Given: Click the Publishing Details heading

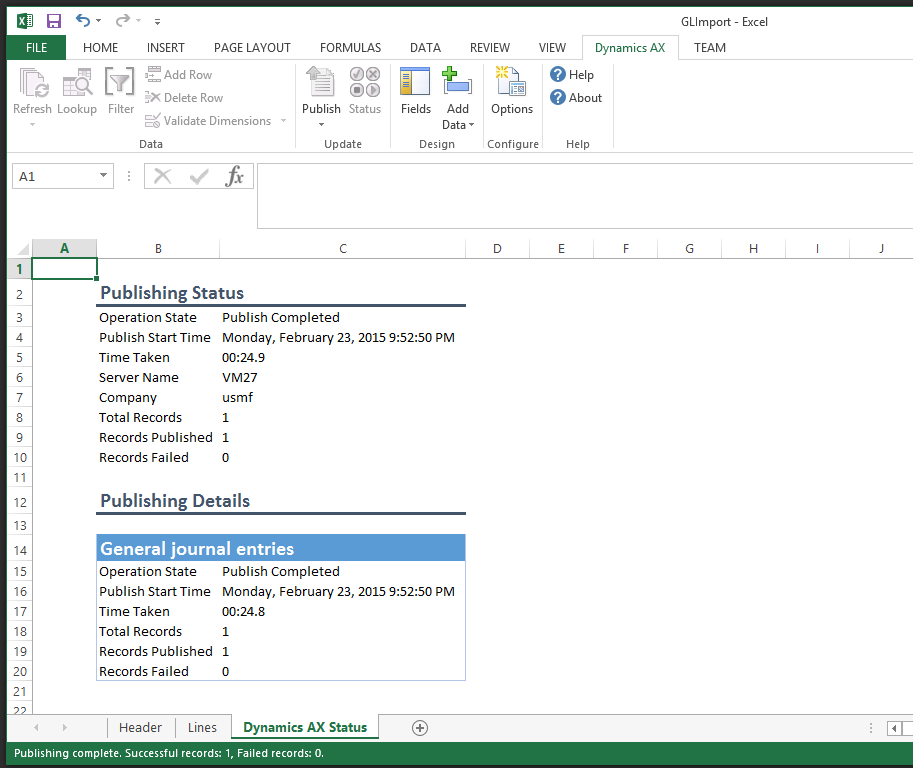Looking at the screenshot, I should 175,501.
